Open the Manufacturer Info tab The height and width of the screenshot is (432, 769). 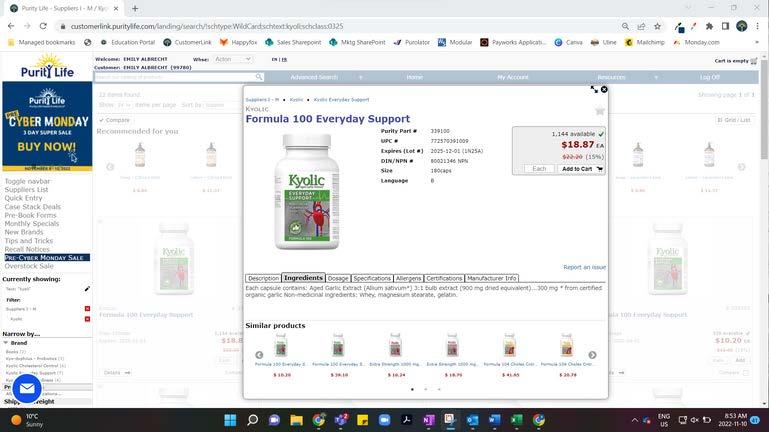[x=491, y=278]
